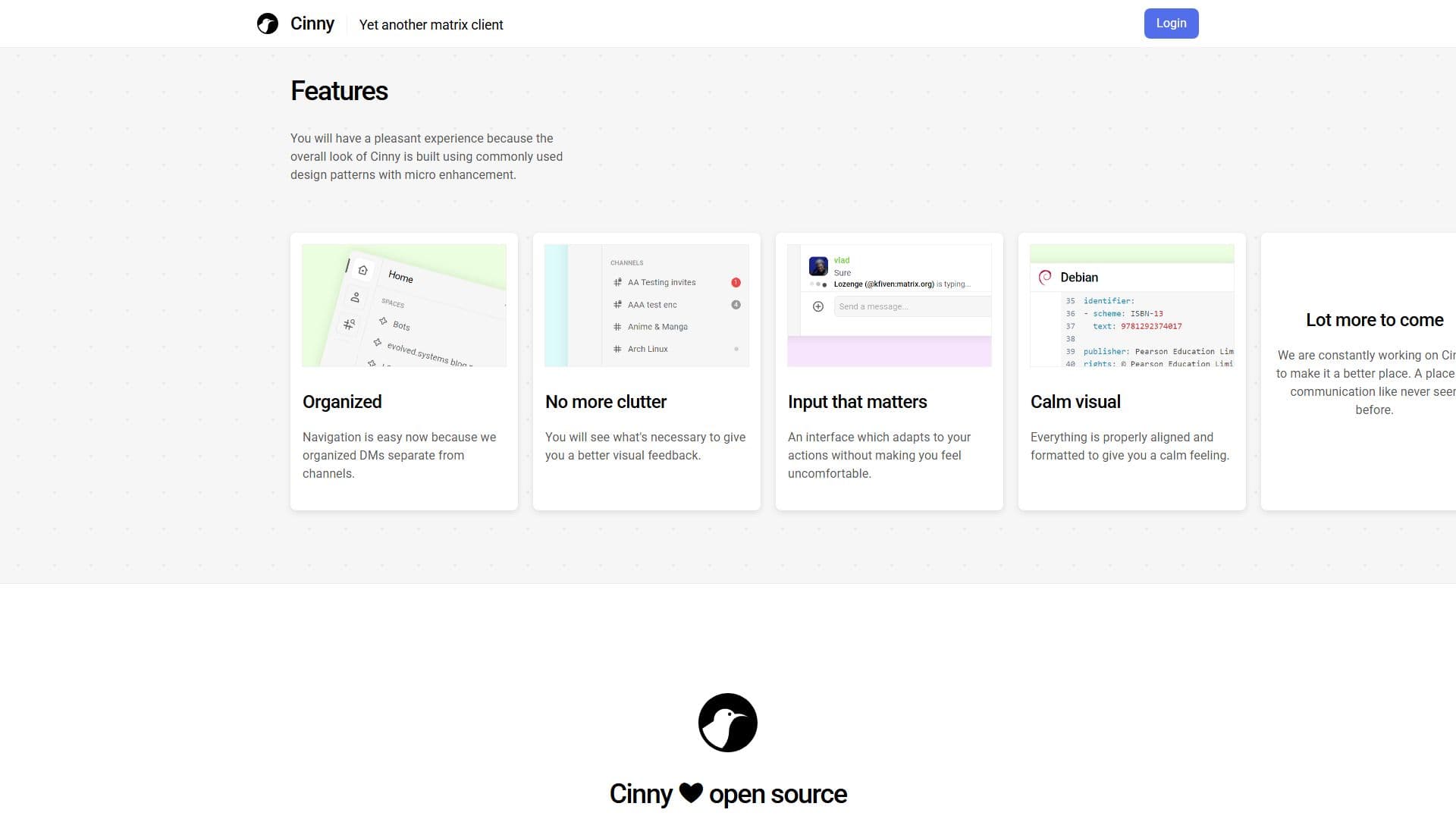The image size is (1456, 819).
Task: Click the 'You will see what's necessary' description
Action: click(645, 446)
